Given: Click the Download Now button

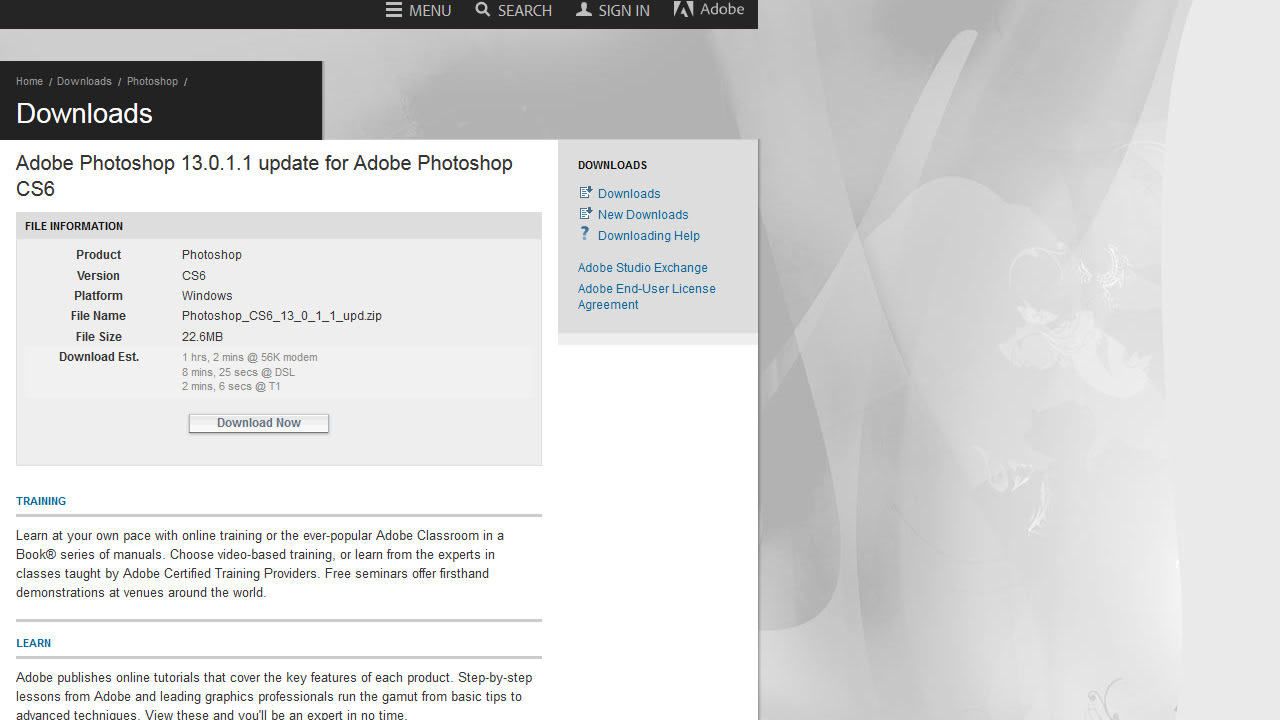Looking at the screenshot, I should (x=259, y=423).
